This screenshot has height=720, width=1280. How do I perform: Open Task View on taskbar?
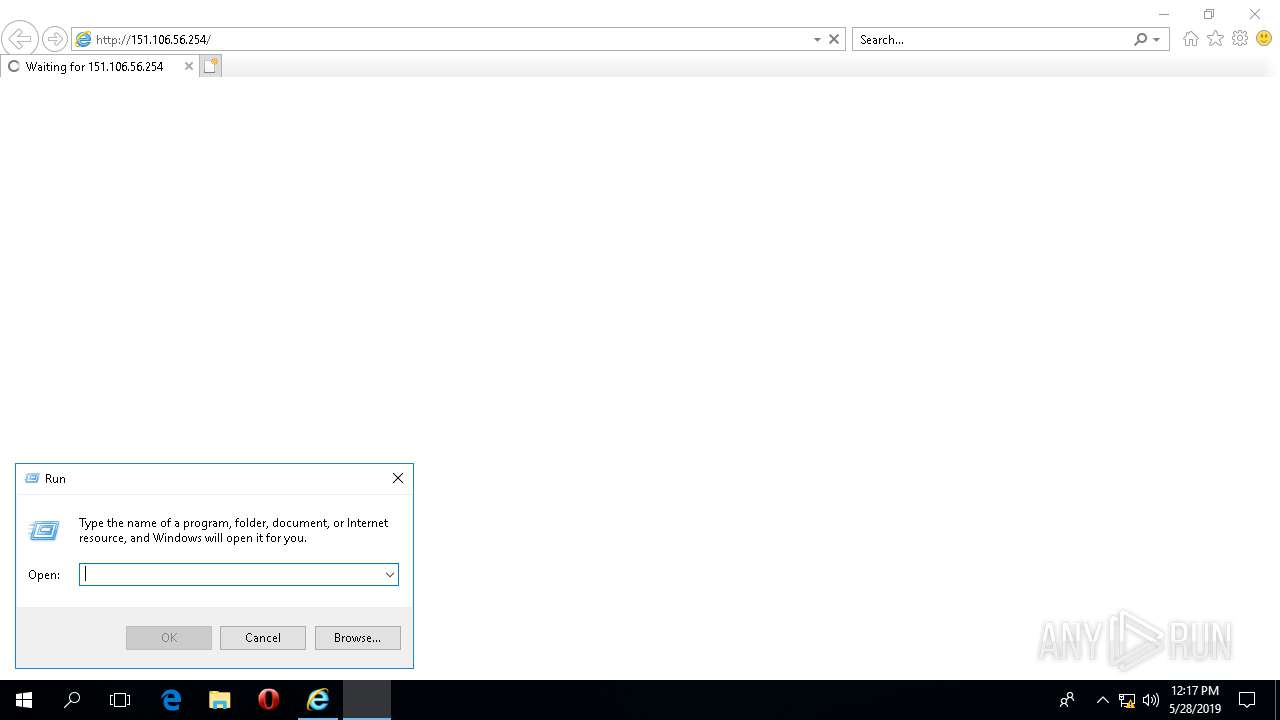pyautogui.click(x=120, y=700)
